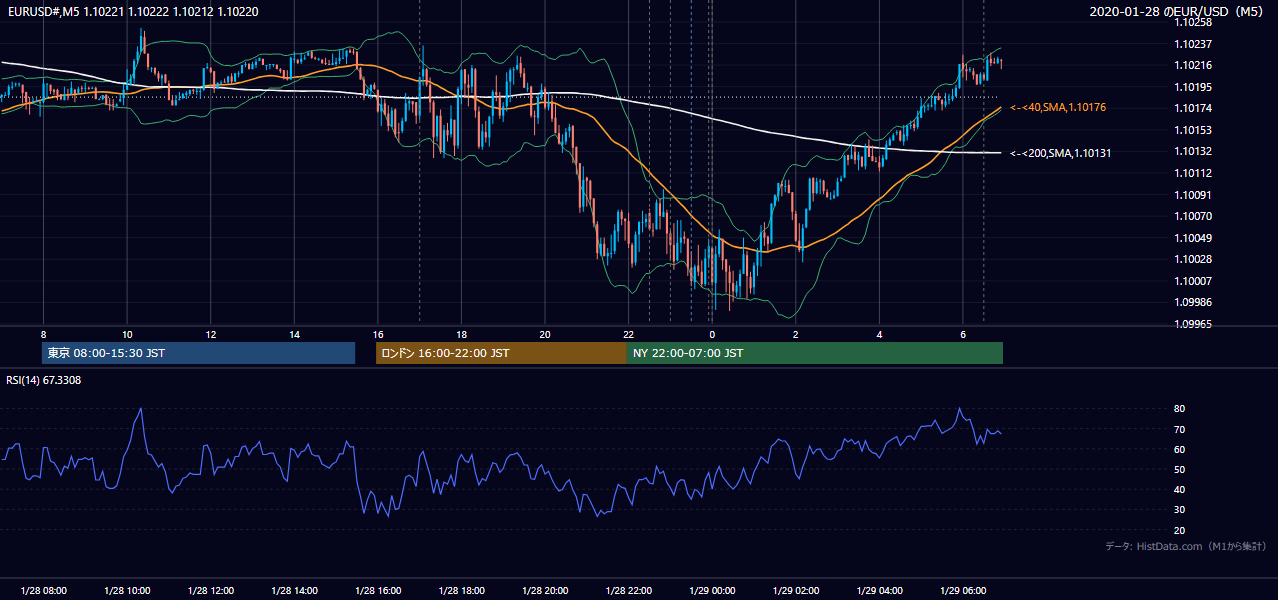Click hour tick 8 under price chart

click(x=43, y=334)
